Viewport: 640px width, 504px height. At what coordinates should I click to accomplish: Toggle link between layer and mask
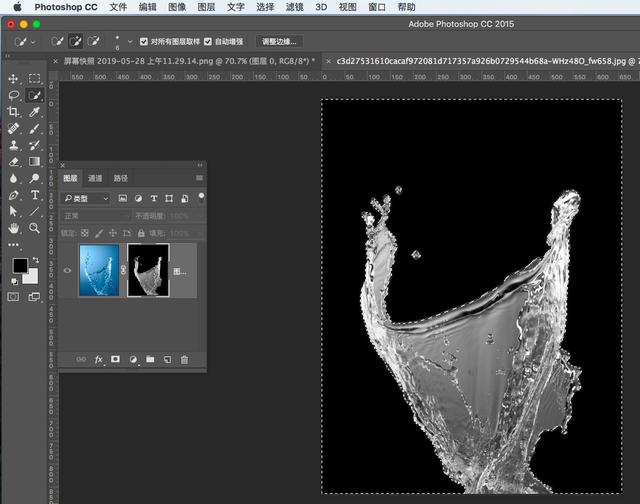coord(123,270)
